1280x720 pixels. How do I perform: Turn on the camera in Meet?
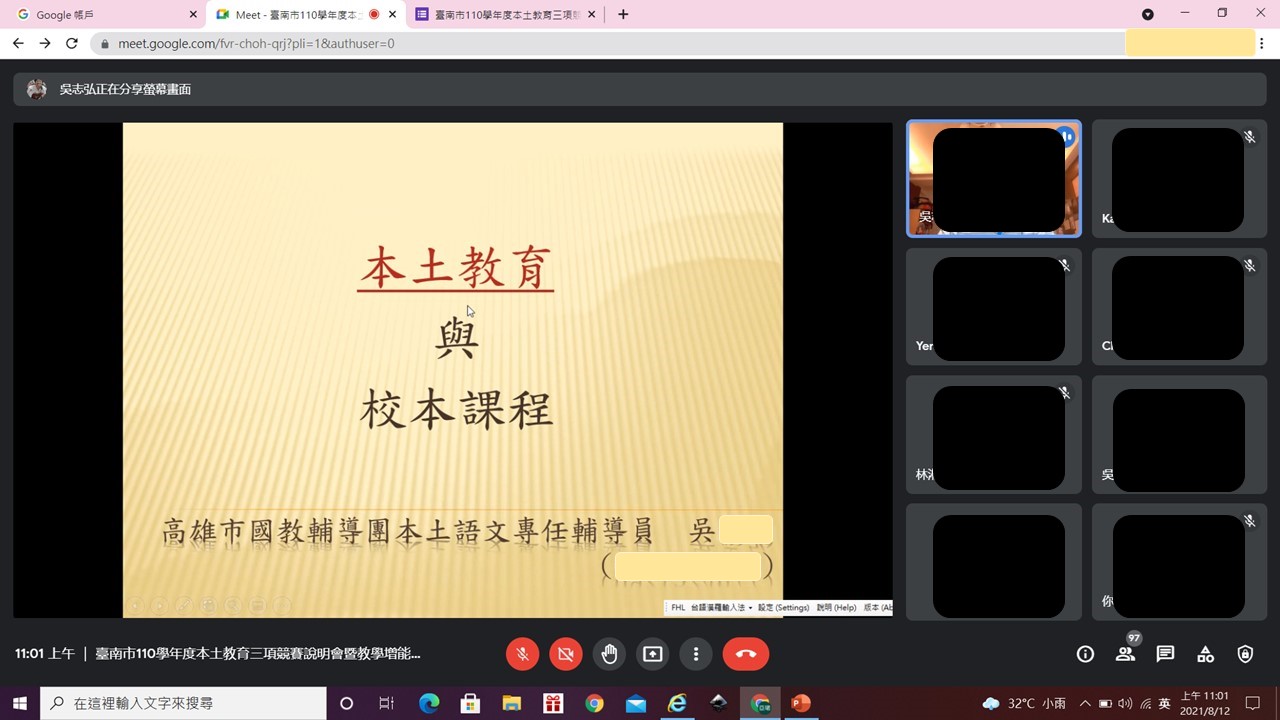pos(565,654)
